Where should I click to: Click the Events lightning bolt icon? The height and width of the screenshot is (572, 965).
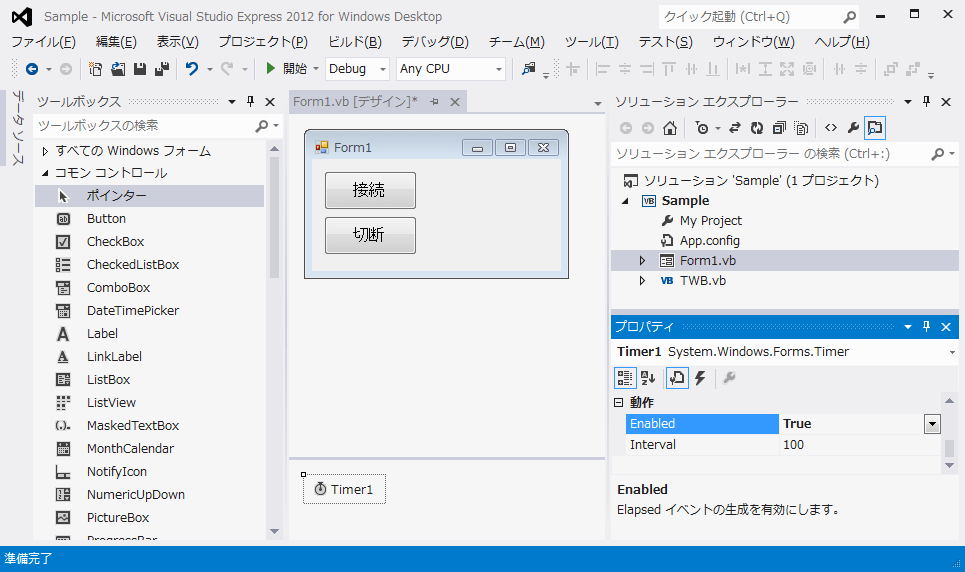point(700,378)
